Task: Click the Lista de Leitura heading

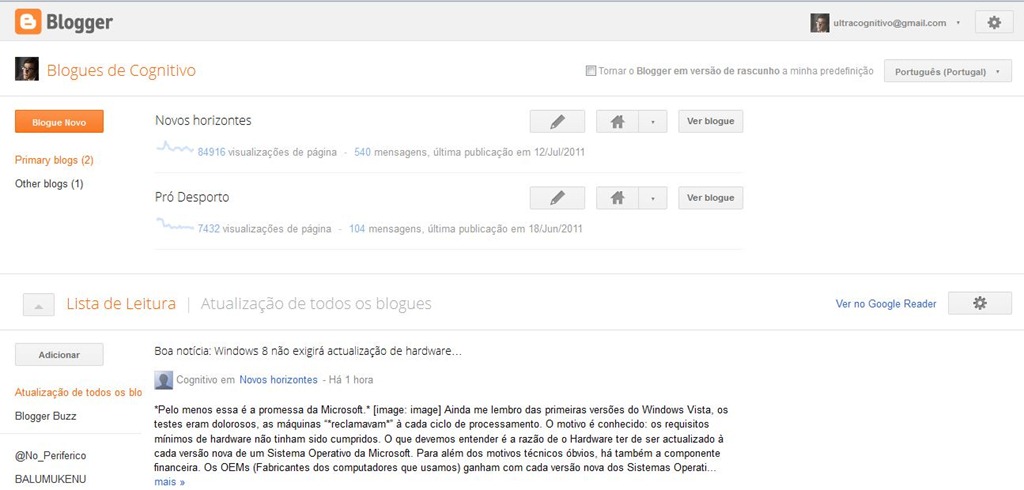Action: pyautogui.click(x=121, y=304)
